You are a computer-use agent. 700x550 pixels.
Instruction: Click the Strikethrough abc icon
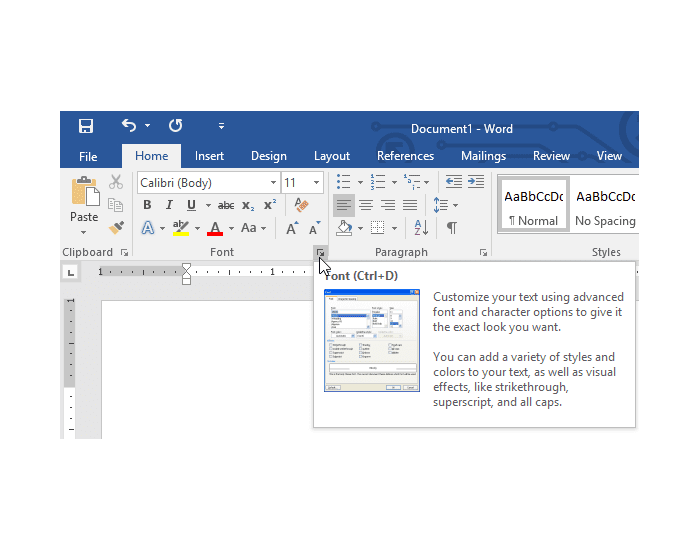tap(226, 205)
